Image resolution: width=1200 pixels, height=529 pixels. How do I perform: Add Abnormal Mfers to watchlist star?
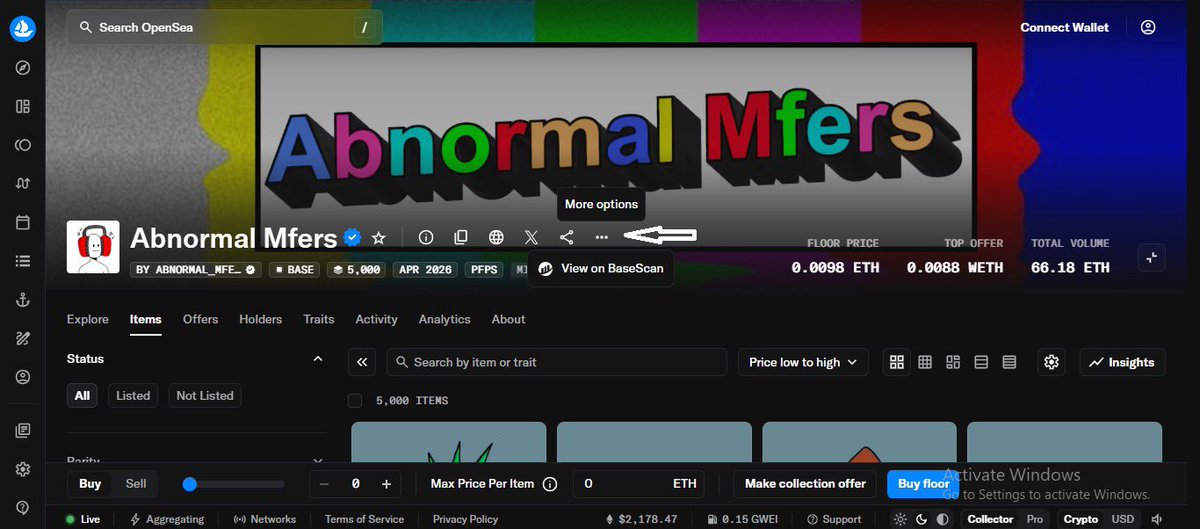(x=379, y=238)
